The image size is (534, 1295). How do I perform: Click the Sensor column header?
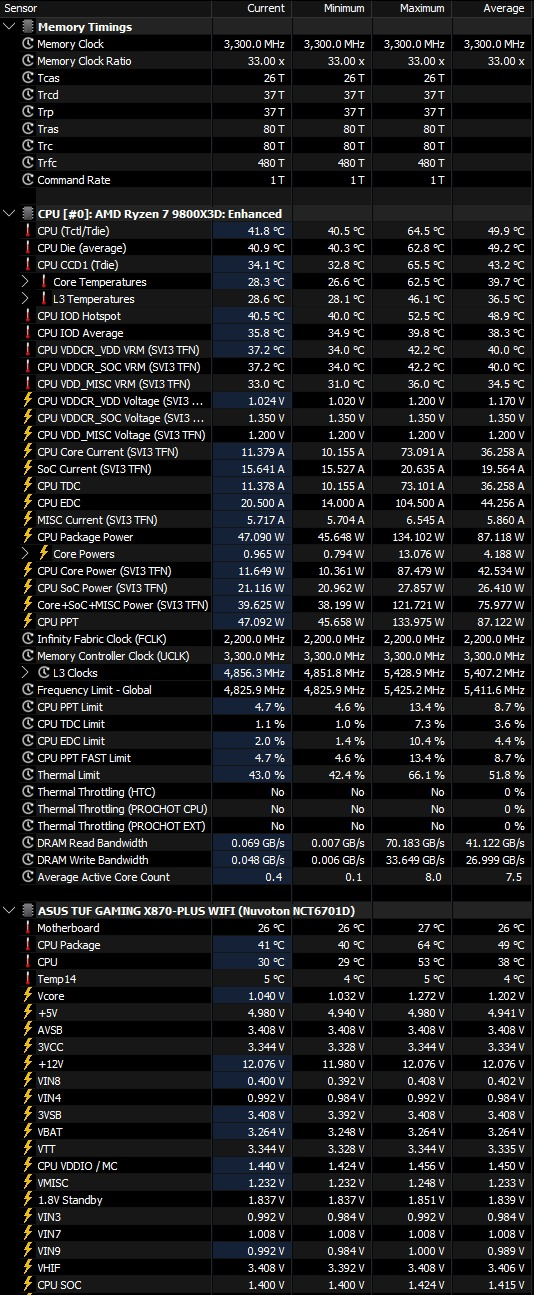click(x=21, y=8)
